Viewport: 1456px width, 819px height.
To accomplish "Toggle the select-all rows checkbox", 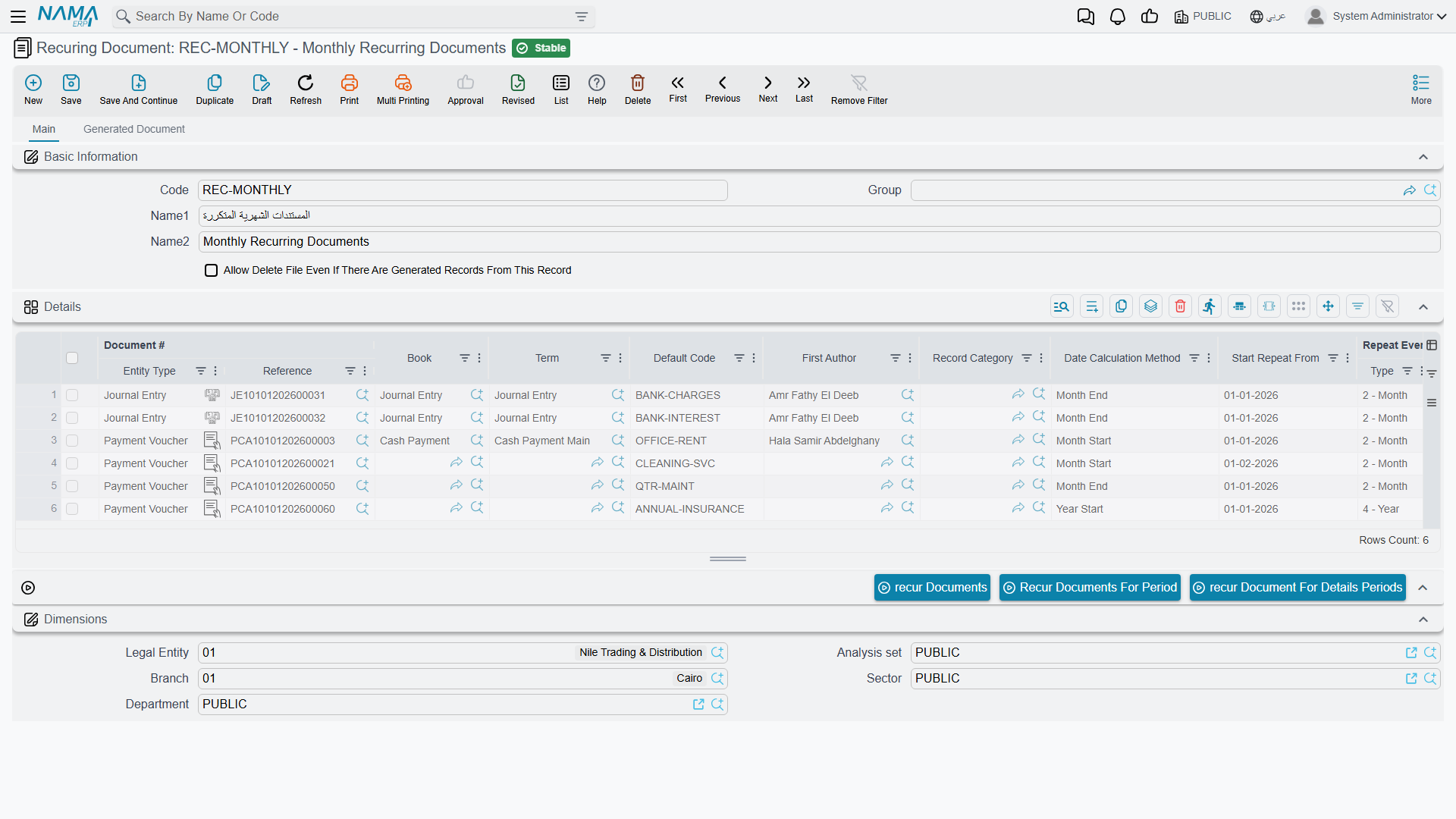I will 72,358.
